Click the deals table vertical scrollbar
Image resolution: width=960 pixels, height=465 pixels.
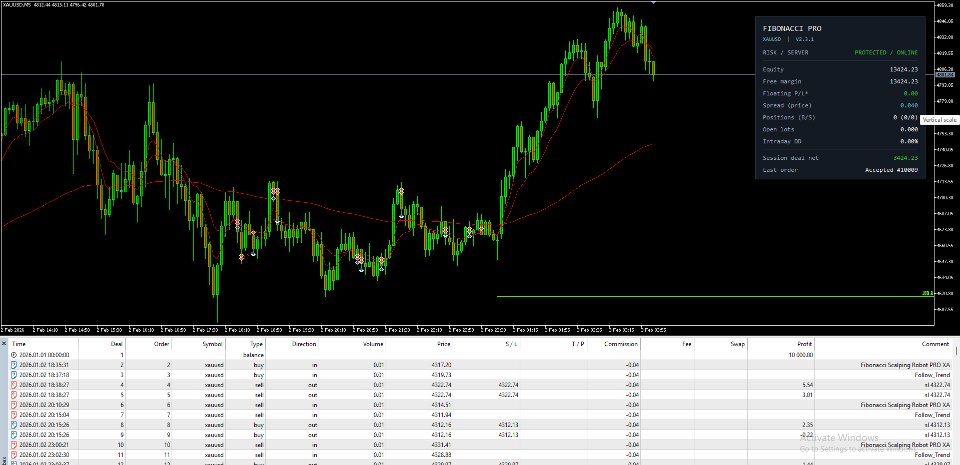956,404
